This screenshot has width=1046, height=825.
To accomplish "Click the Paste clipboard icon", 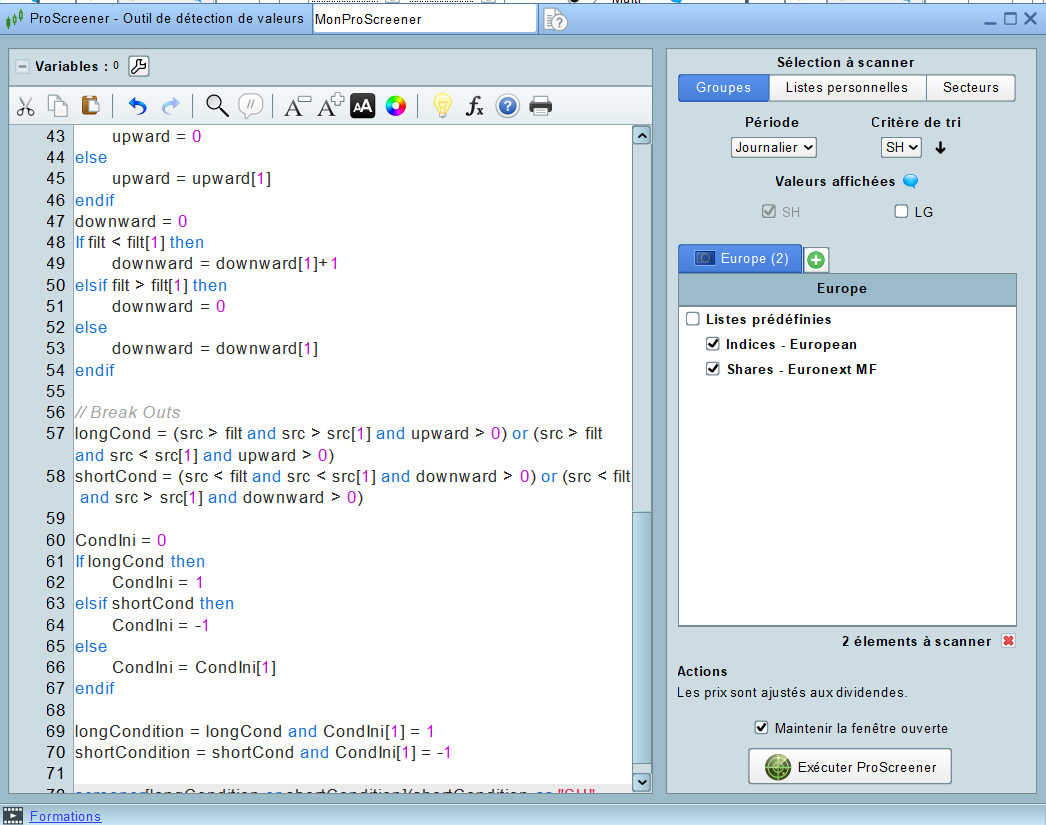I will pos(90,106).
